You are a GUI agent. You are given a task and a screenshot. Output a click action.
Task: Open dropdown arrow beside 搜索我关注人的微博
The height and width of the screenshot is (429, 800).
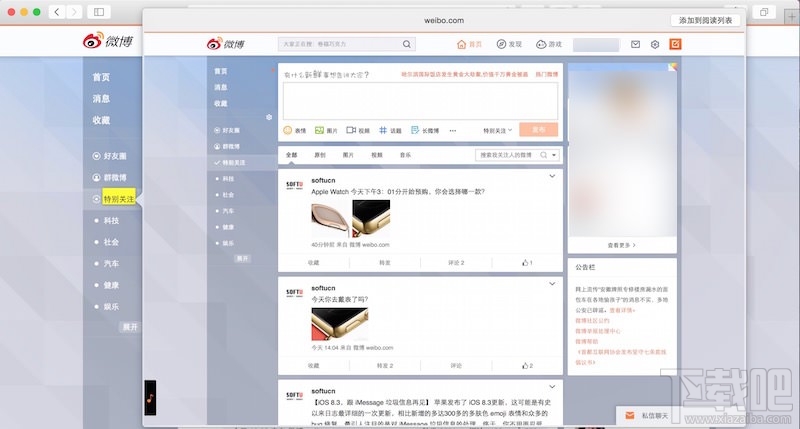click(554, 155)
